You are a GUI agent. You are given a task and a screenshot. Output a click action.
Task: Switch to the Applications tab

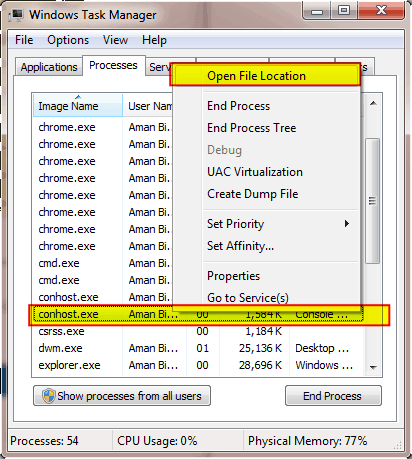[49, 67]
